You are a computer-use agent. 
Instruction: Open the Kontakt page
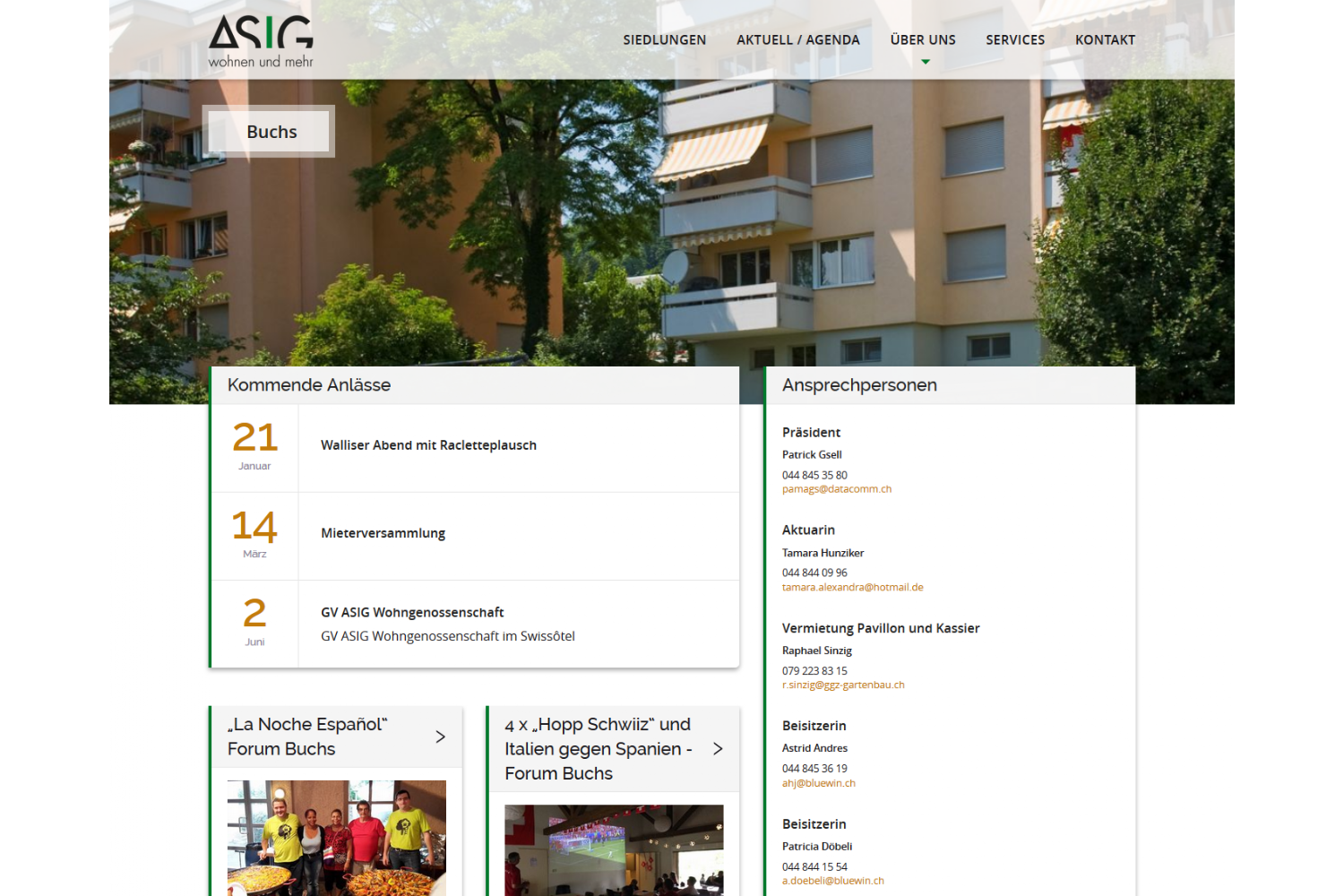tap(1105, 40)
